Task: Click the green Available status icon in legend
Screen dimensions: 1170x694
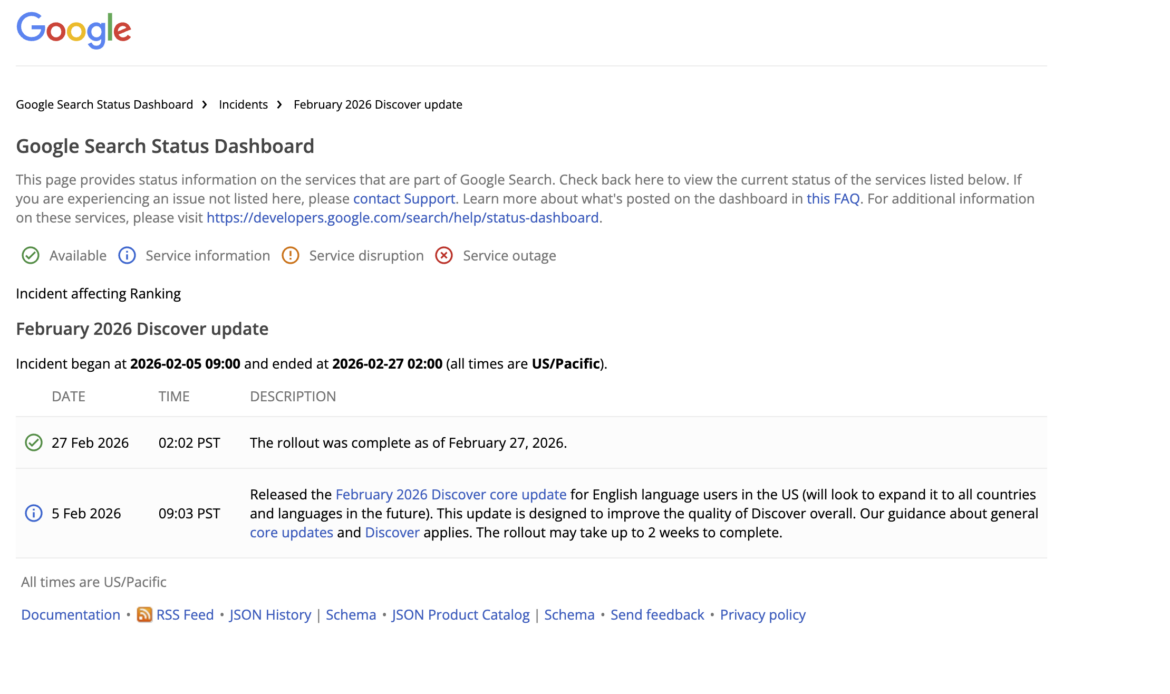Action: coord(31,256)
